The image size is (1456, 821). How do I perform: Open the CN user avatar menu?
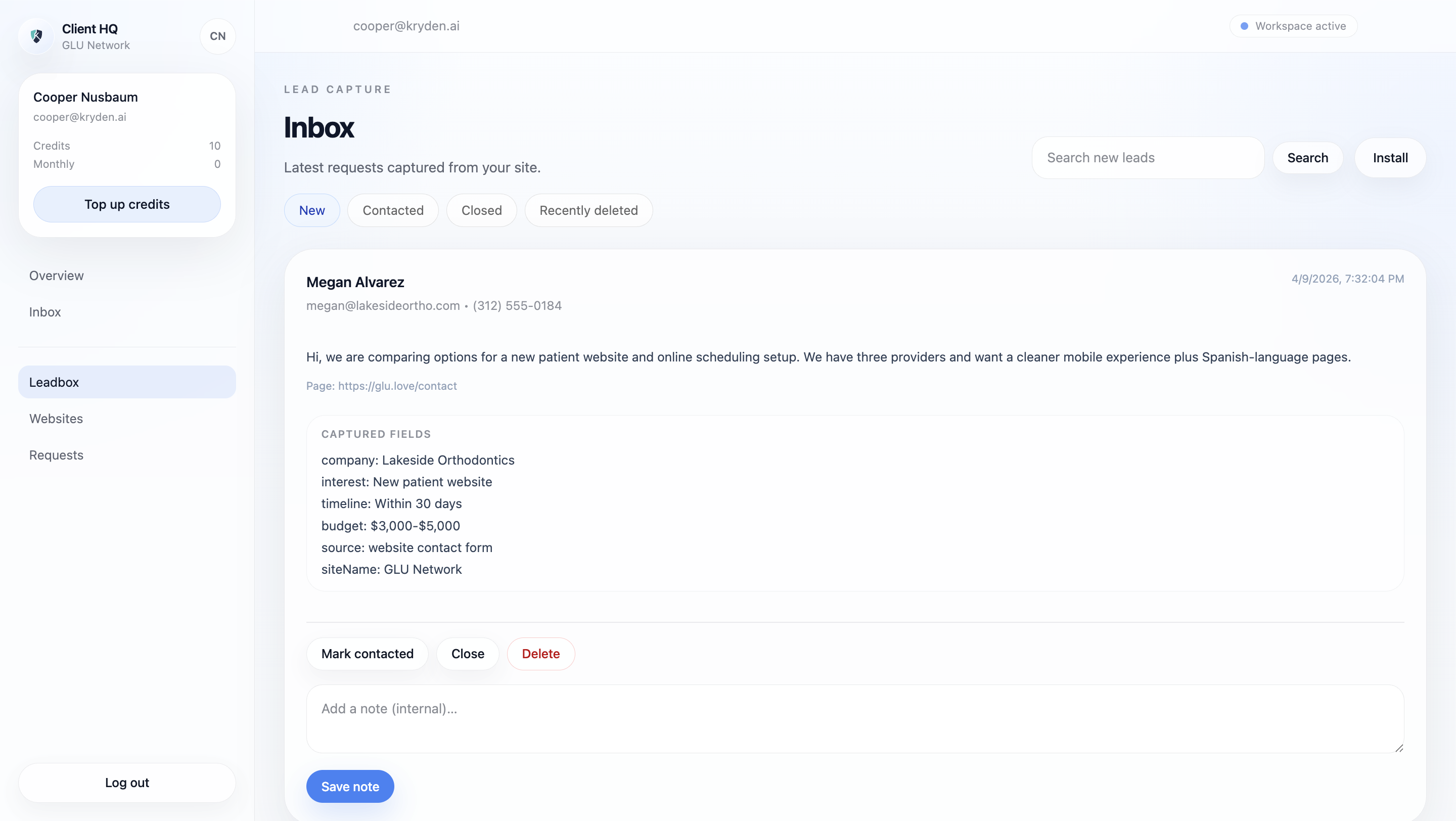point(217,36)
